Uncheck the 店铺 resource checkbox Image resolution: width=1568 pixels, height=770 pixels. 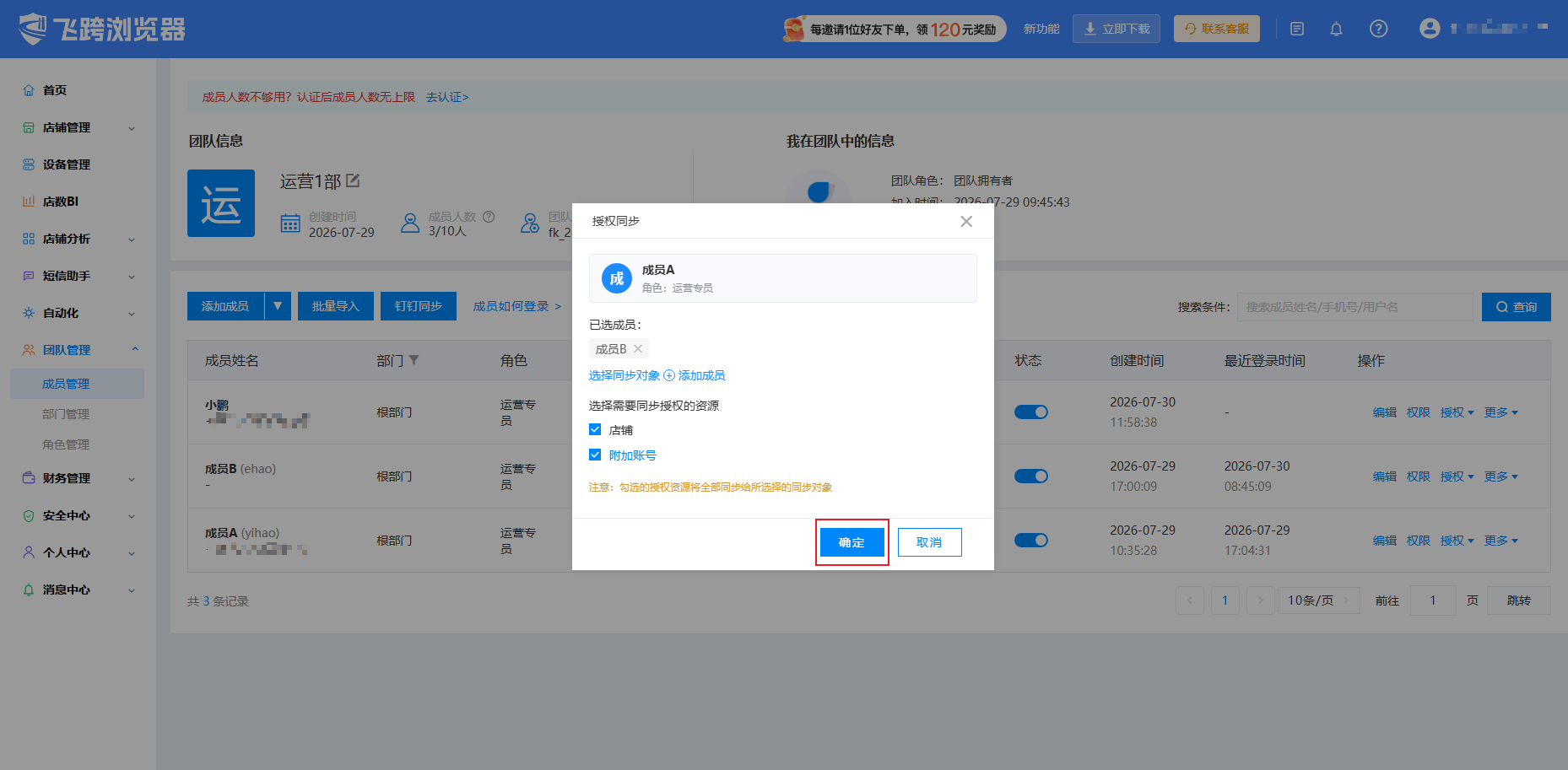click(x=595, y=429)
